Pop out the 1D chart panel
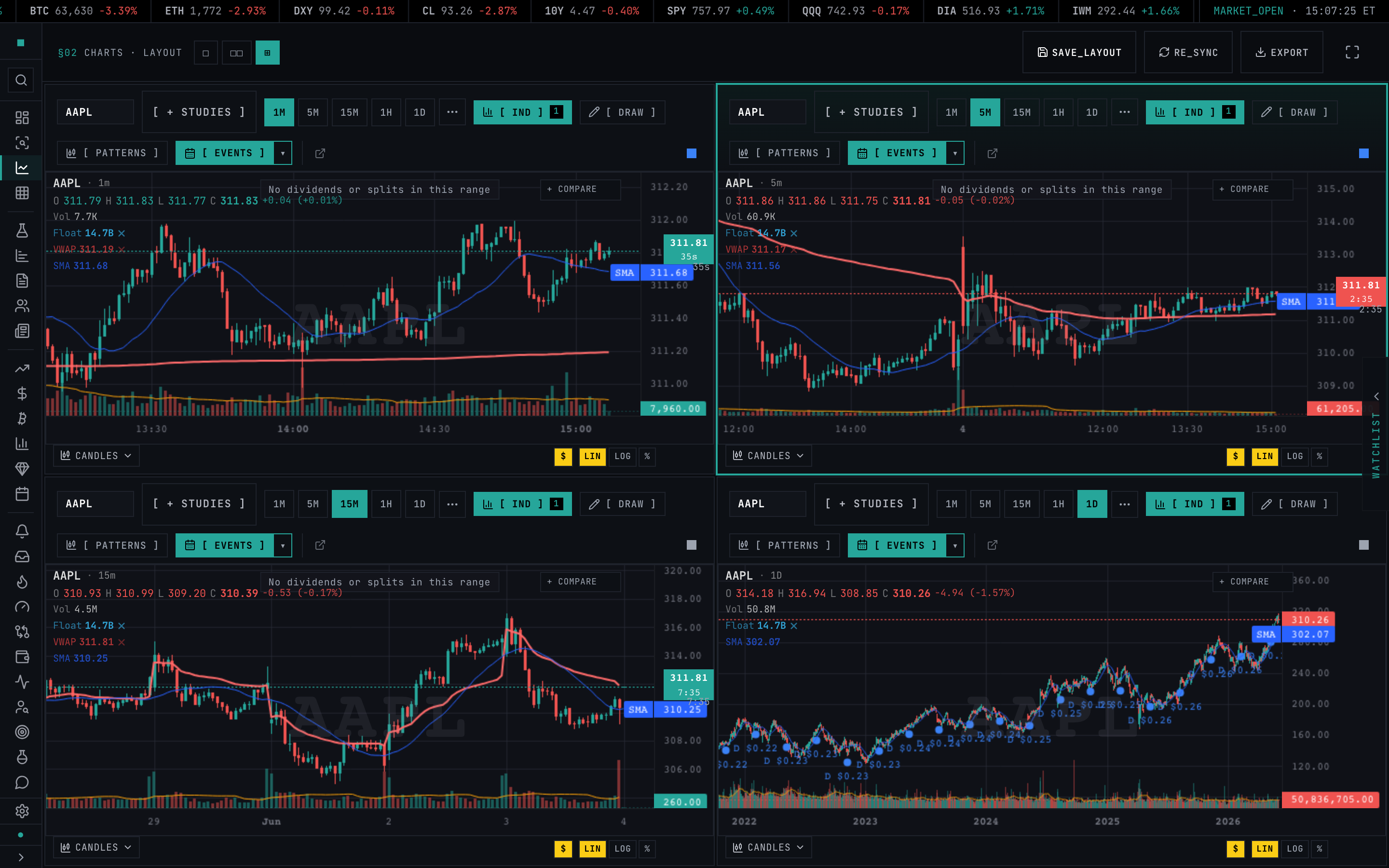This screenshot has width=1389, height=868. [993, 545]
